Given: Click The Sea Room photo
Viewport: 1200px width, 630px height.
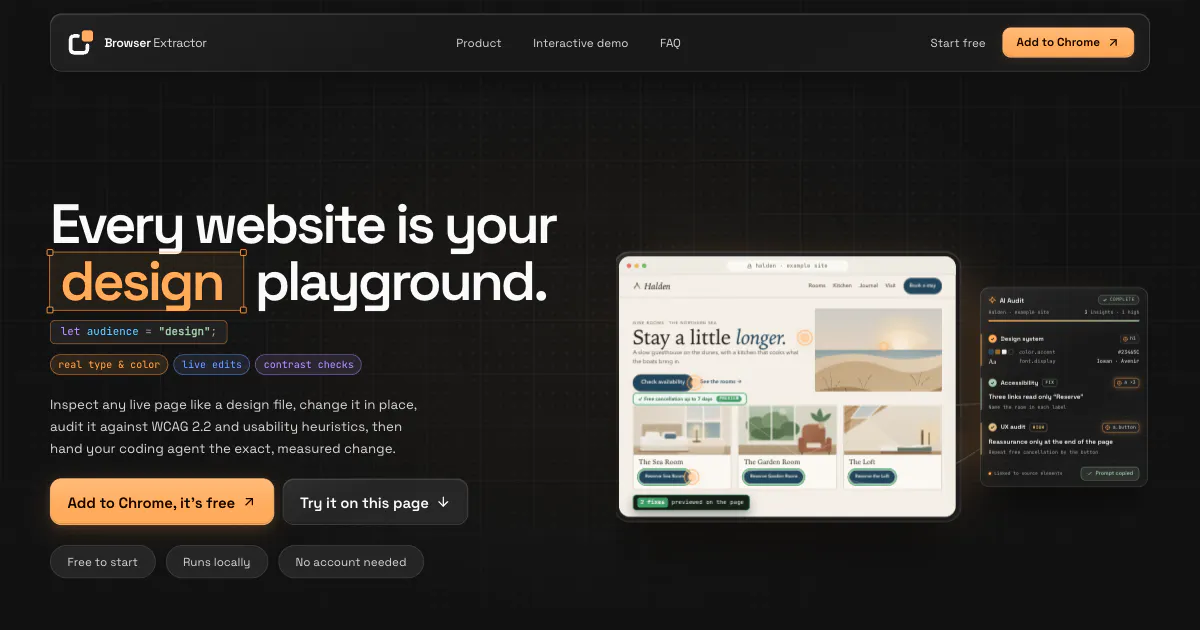Looking at the screenshot, I should coord(682,430).
